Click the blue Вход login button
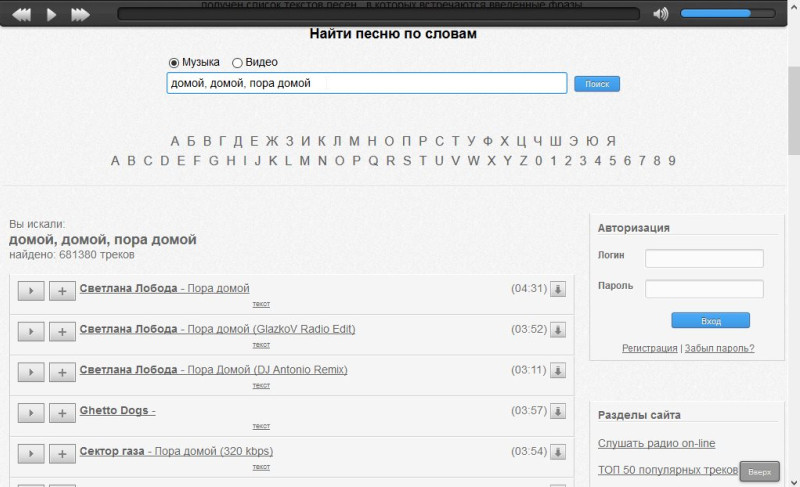Screen dimensions: 800x487 point(711,321)
